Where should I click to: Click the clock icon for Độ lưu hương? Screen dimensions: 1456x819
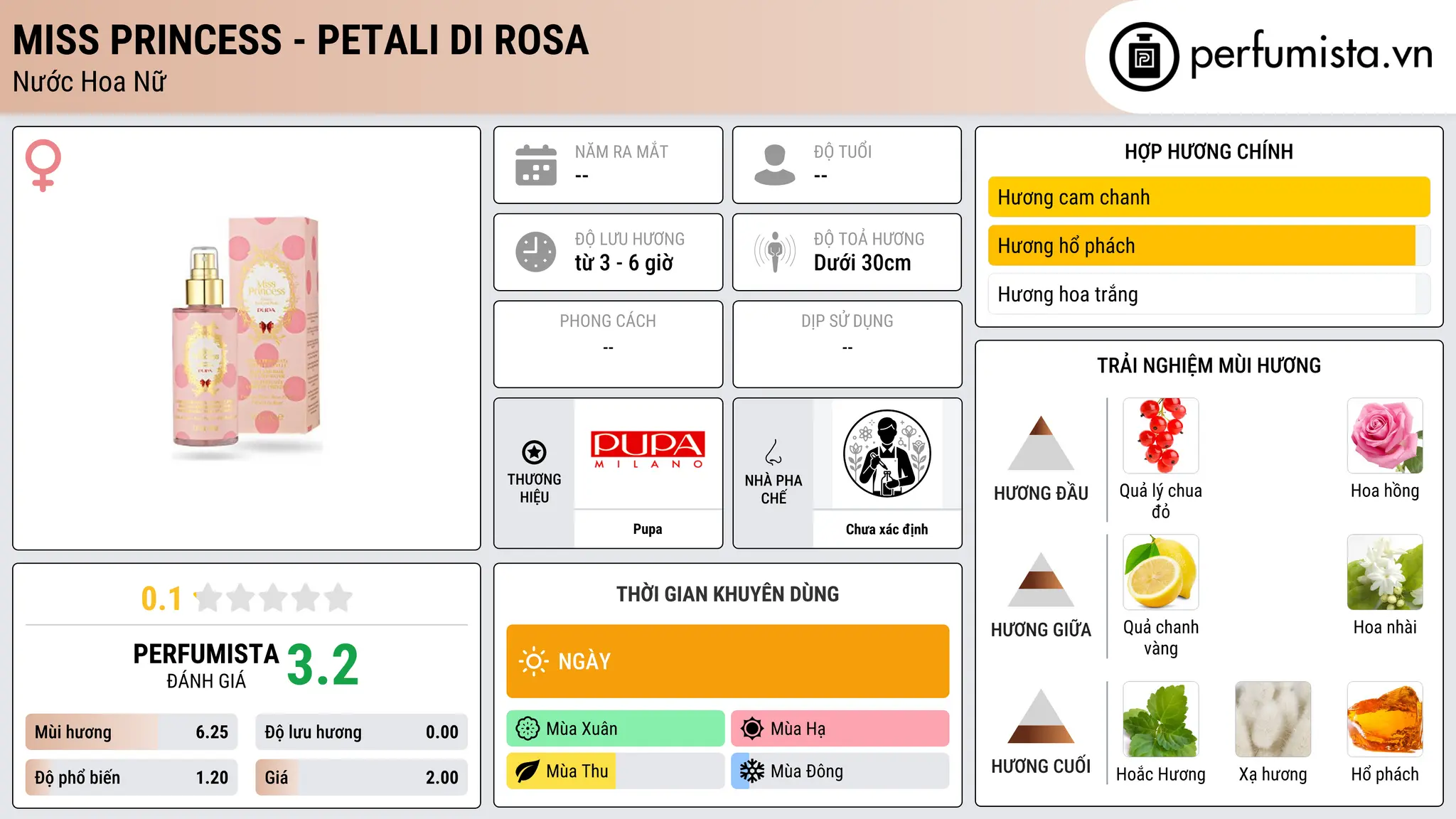pos(536,252)
